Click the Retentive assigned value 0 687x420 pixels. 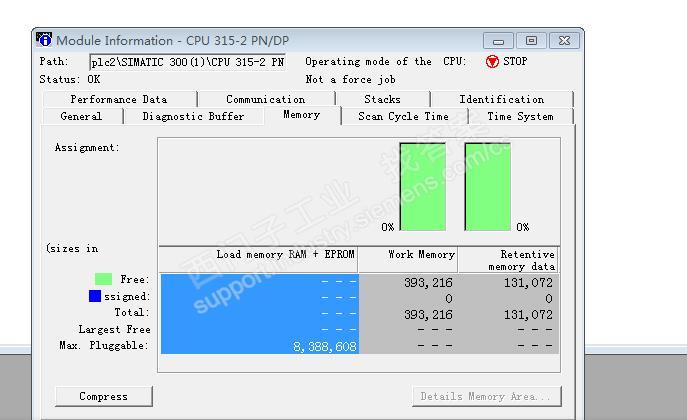(549, 299)
